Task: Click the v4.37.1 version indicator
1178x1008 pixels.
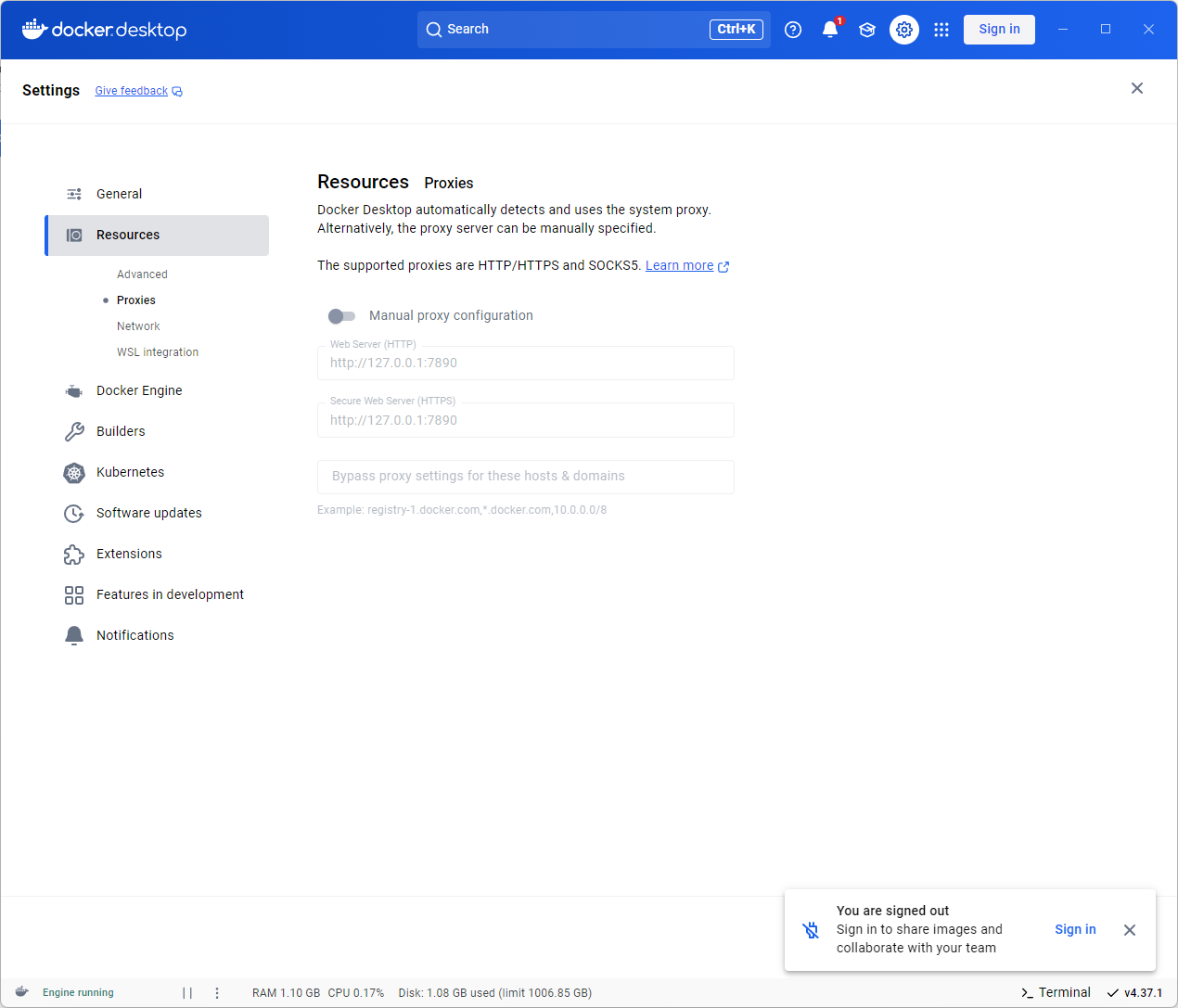Action: (x=1134, y=993)
